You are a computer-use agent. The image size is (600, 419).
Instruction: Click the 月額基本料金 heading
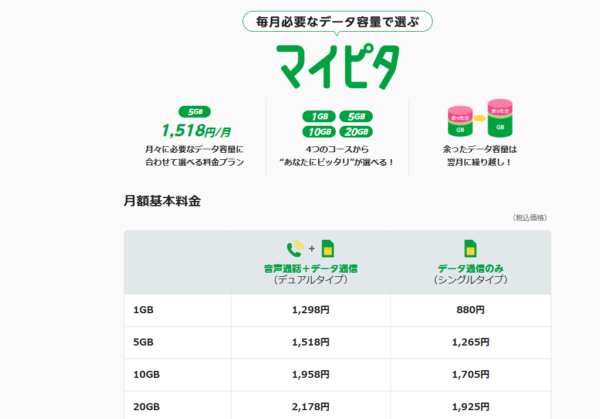click(x=162, y=201)
